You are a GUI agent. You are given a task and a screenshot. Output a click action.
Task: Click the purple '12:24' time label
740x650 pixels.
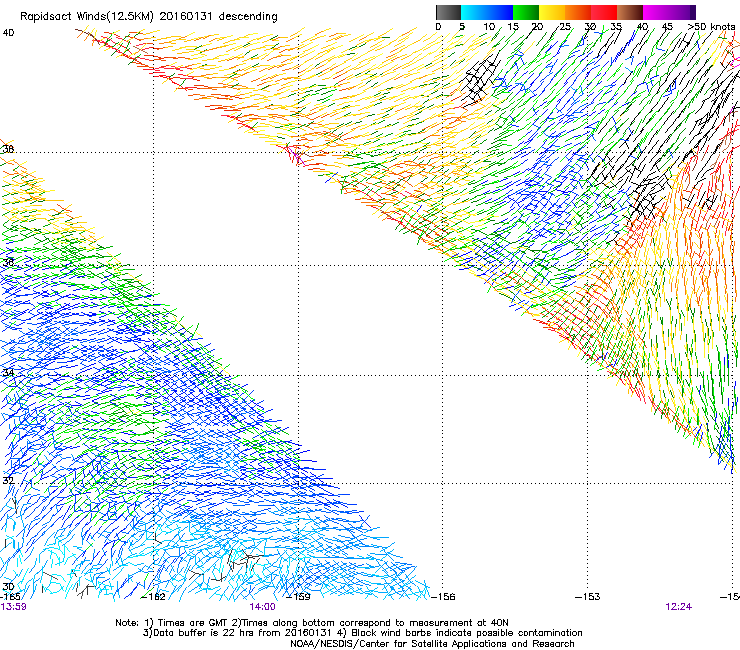tap(679, 607)
